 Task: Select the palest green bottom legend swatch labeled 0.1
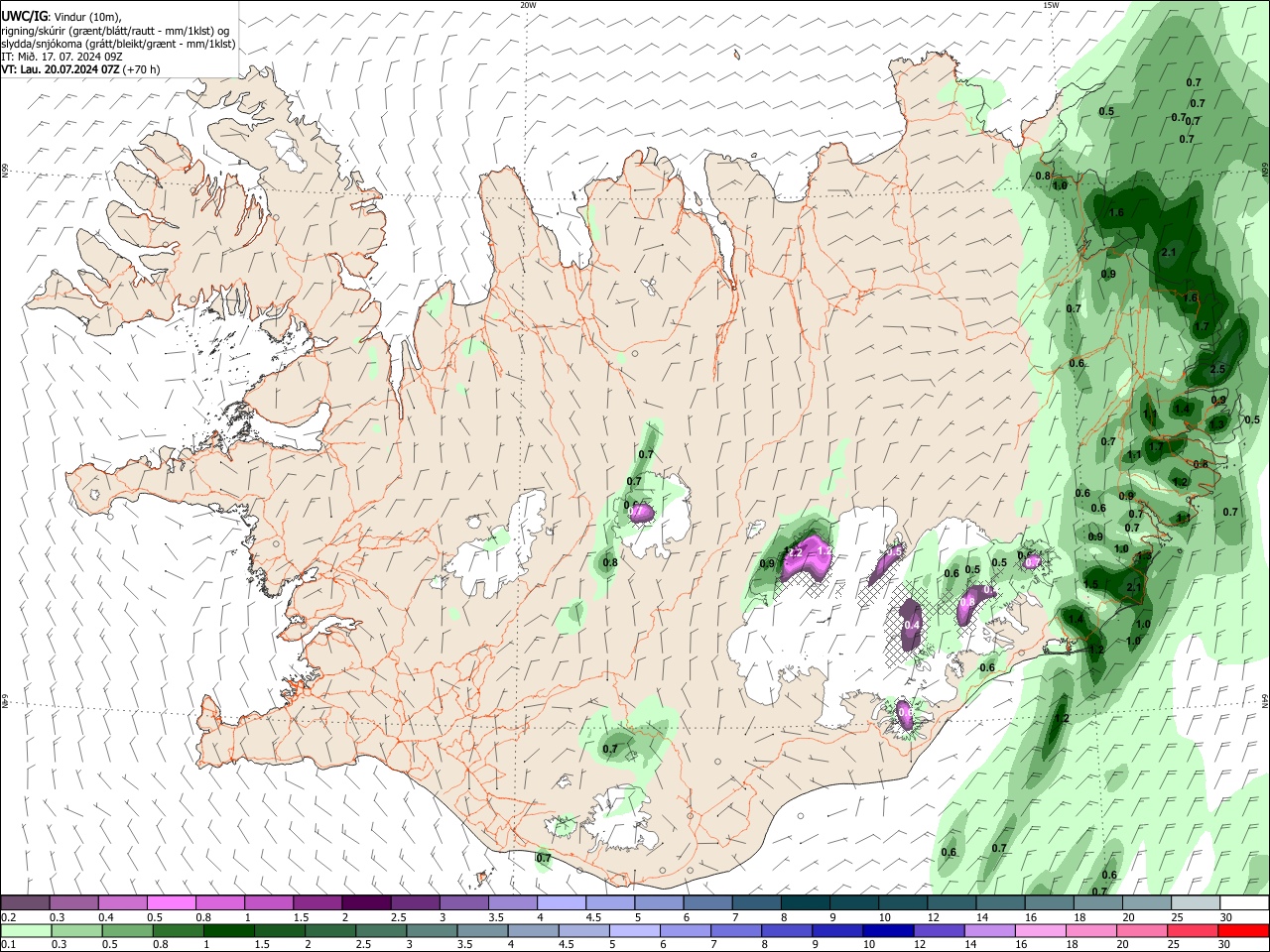click(26, 931)
